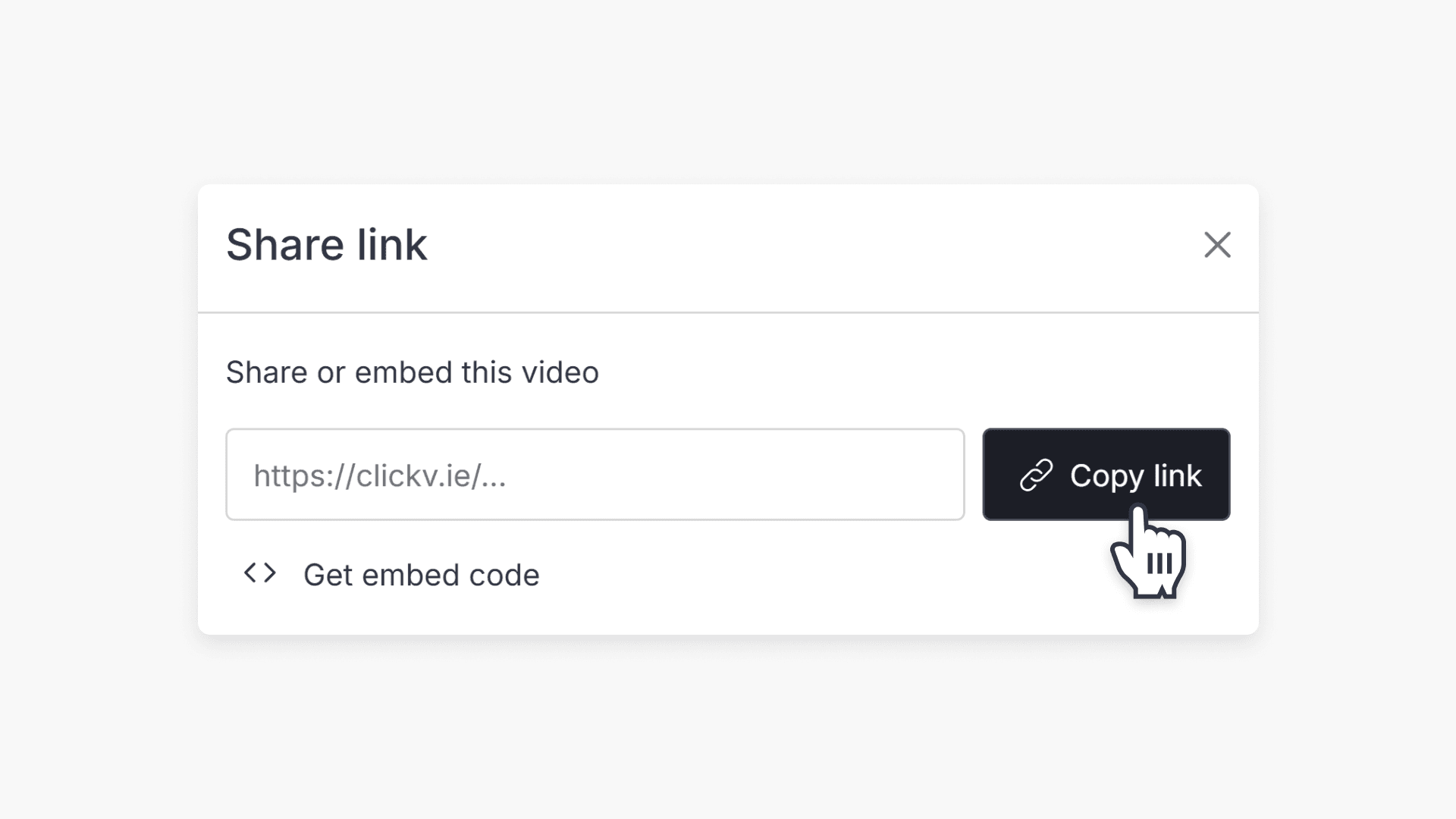Dismiss the dialog using the top-right X

(x=1217, y=245)
